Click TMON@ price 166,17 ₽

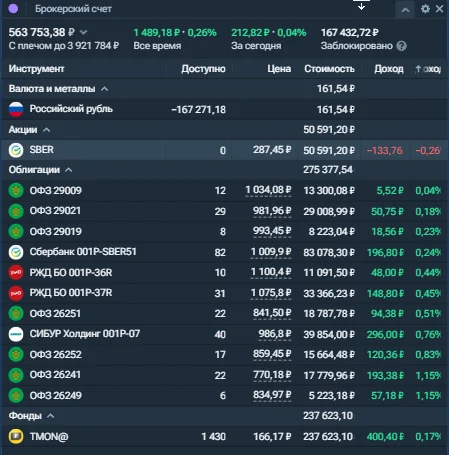coord(272,436)
